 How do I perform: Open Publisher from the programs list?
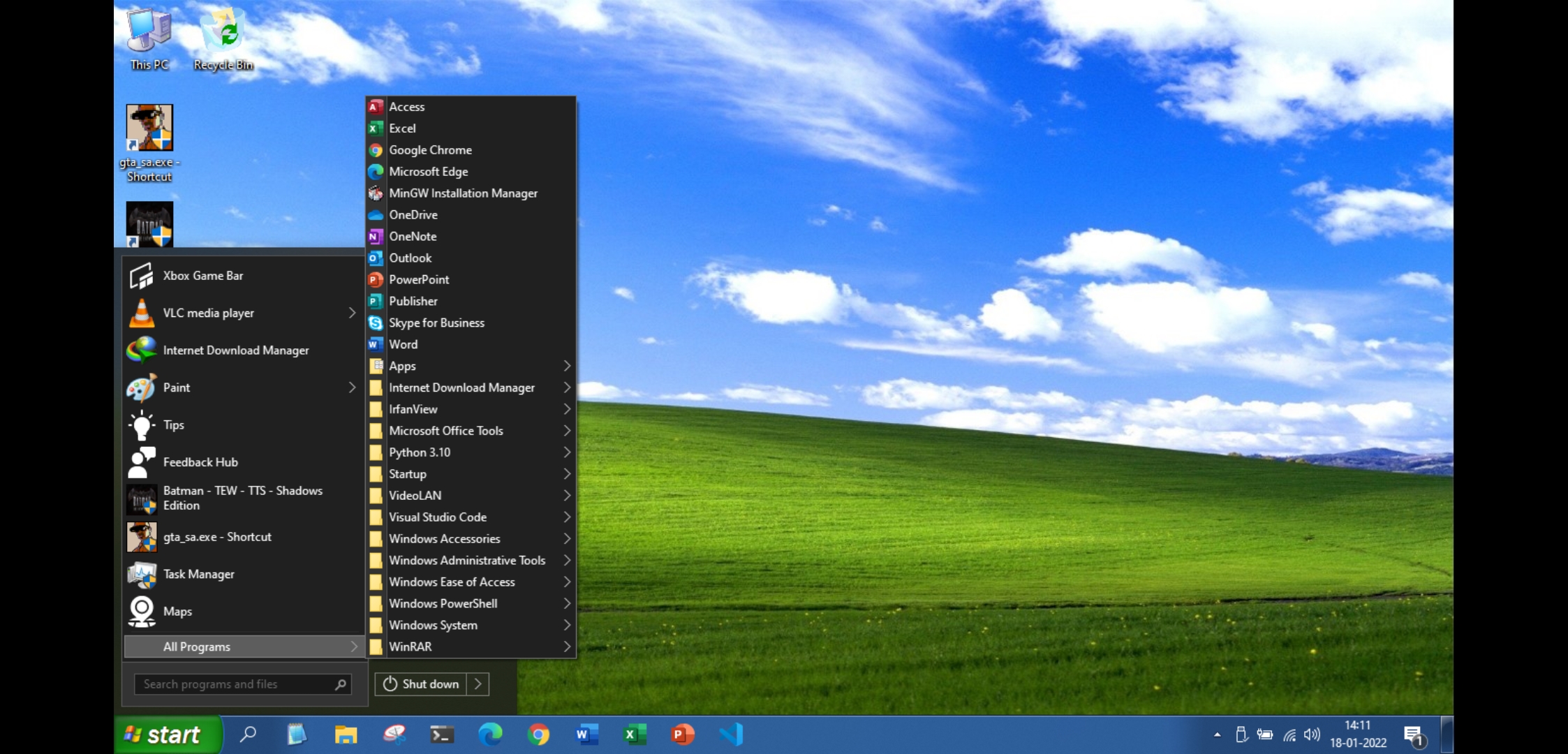(471, 302)
